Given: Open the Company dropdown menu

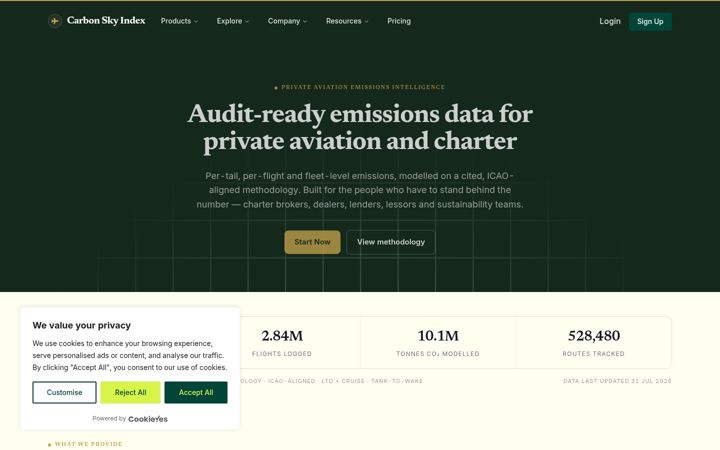Looking at the screenshot, I should tap(287, 21).
